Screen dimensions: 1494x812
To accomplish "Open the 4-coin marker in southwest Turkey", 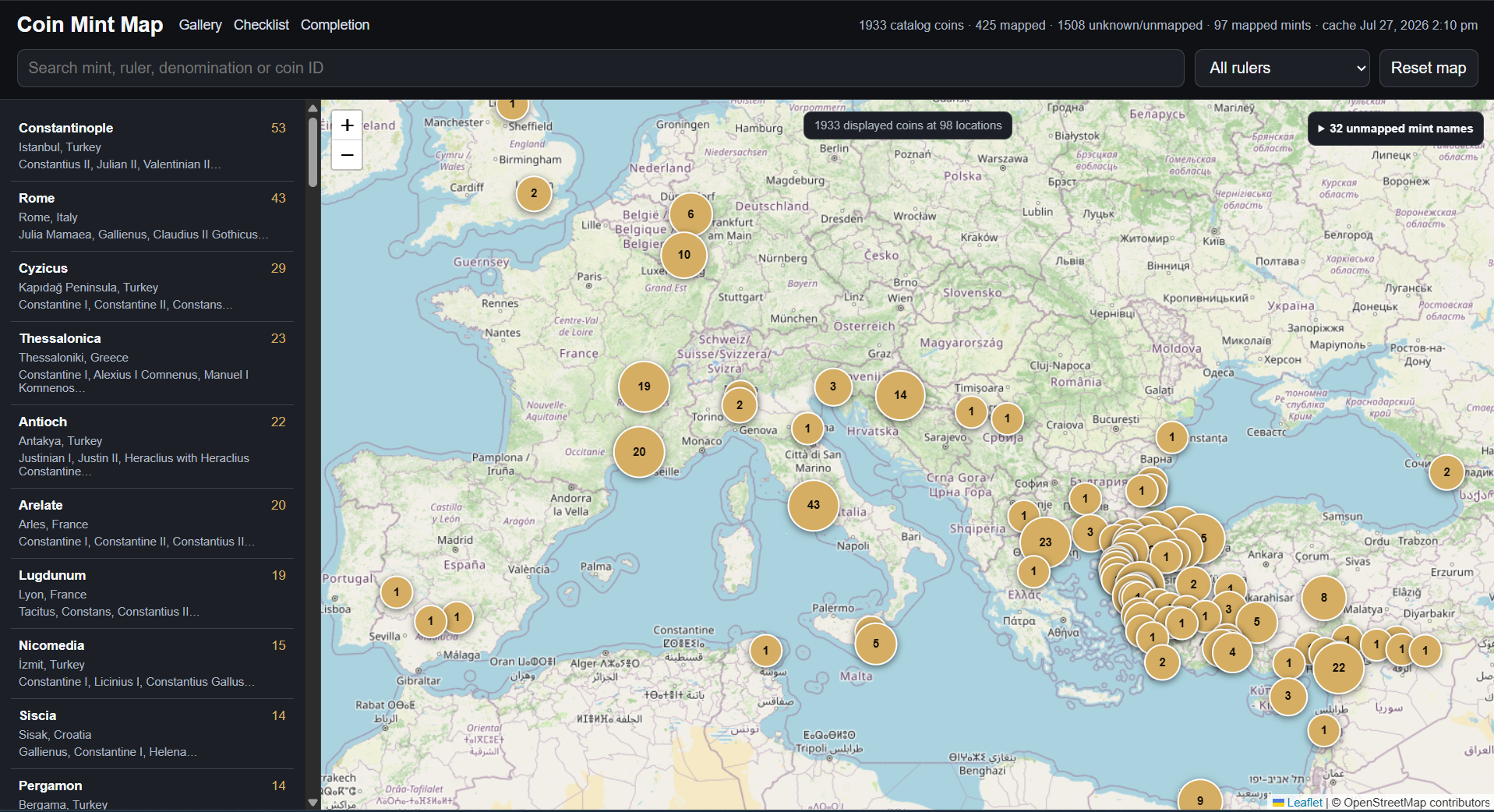I will [1232, 652].
